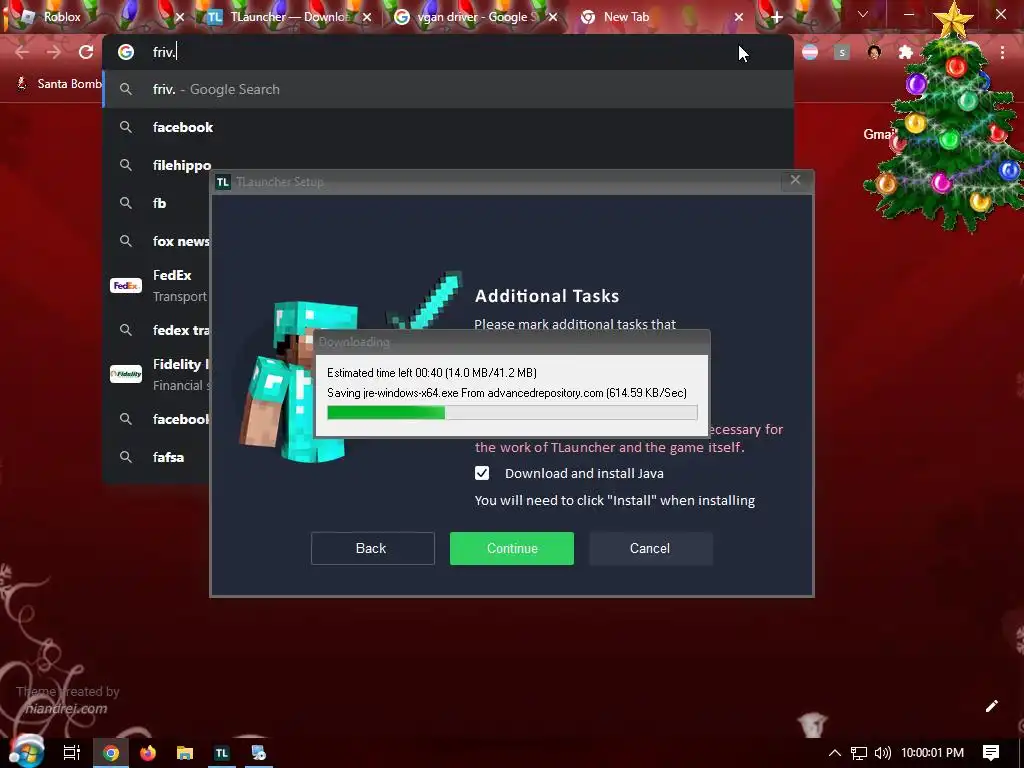Image resolution: width=1024 pixels, height=768 pixels.
Task: Expand the tab search dropdown arrow
Action: (863, 14)
